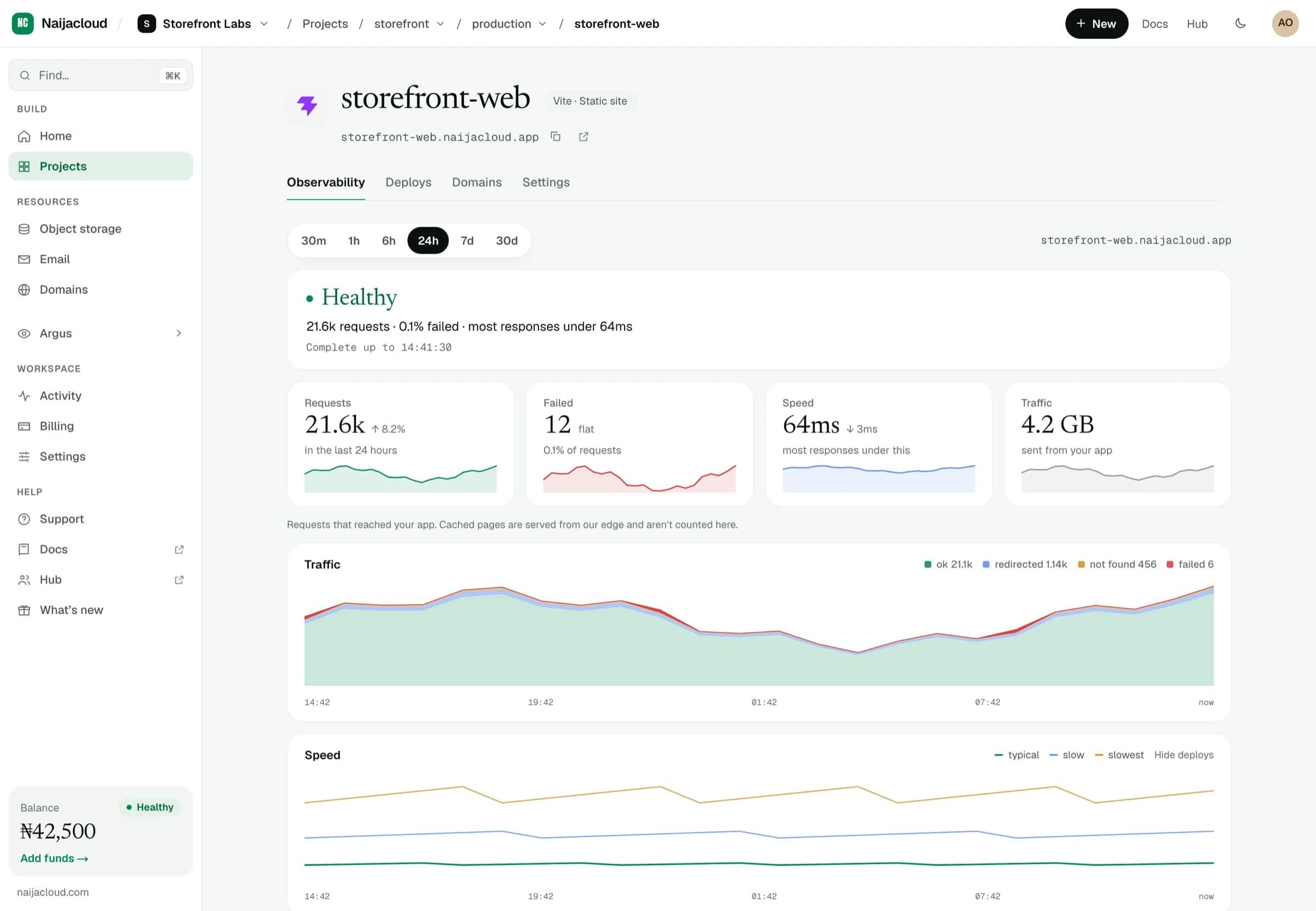
Task: Click the Argus eye icon
Action: click(24, 333)
